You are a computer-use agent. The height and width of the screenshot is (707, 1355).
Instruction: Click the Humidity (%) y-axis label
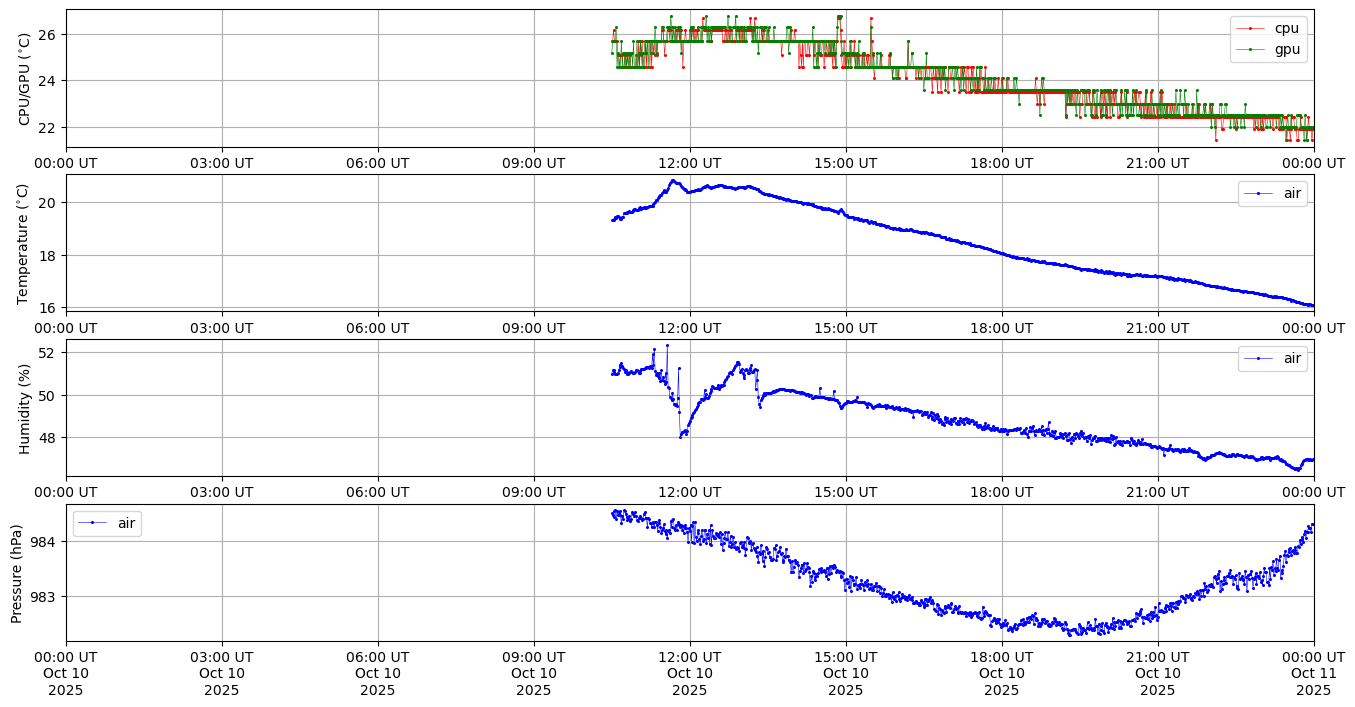click(x=25, y=408)
